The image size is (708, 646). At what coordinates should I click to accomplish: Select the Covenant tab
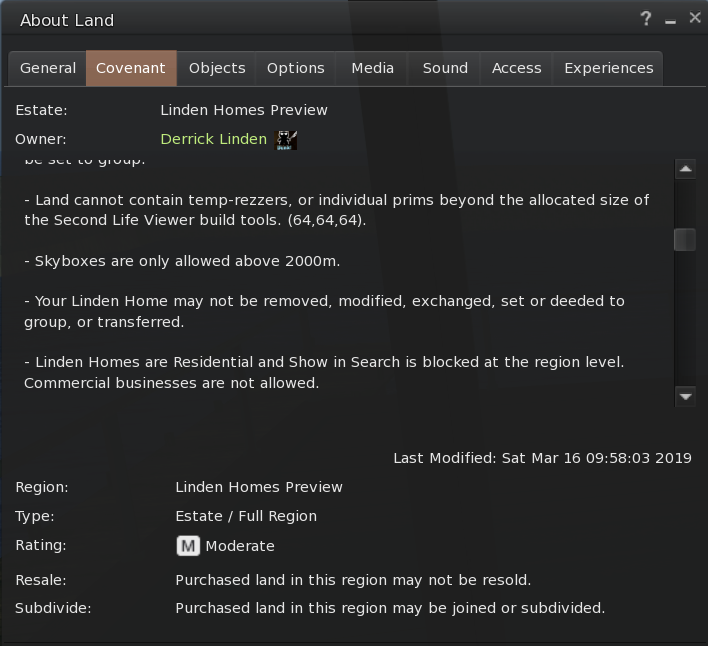pyautogui.click(x=131, y=68)
